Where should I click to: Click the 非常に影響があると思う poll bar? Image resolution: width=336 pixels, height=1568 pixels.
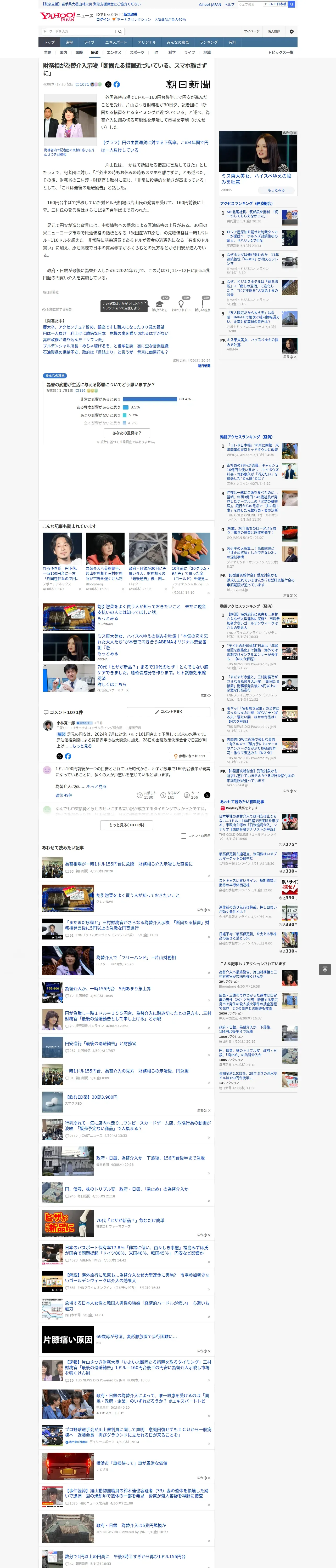click(x=149, y=399)
